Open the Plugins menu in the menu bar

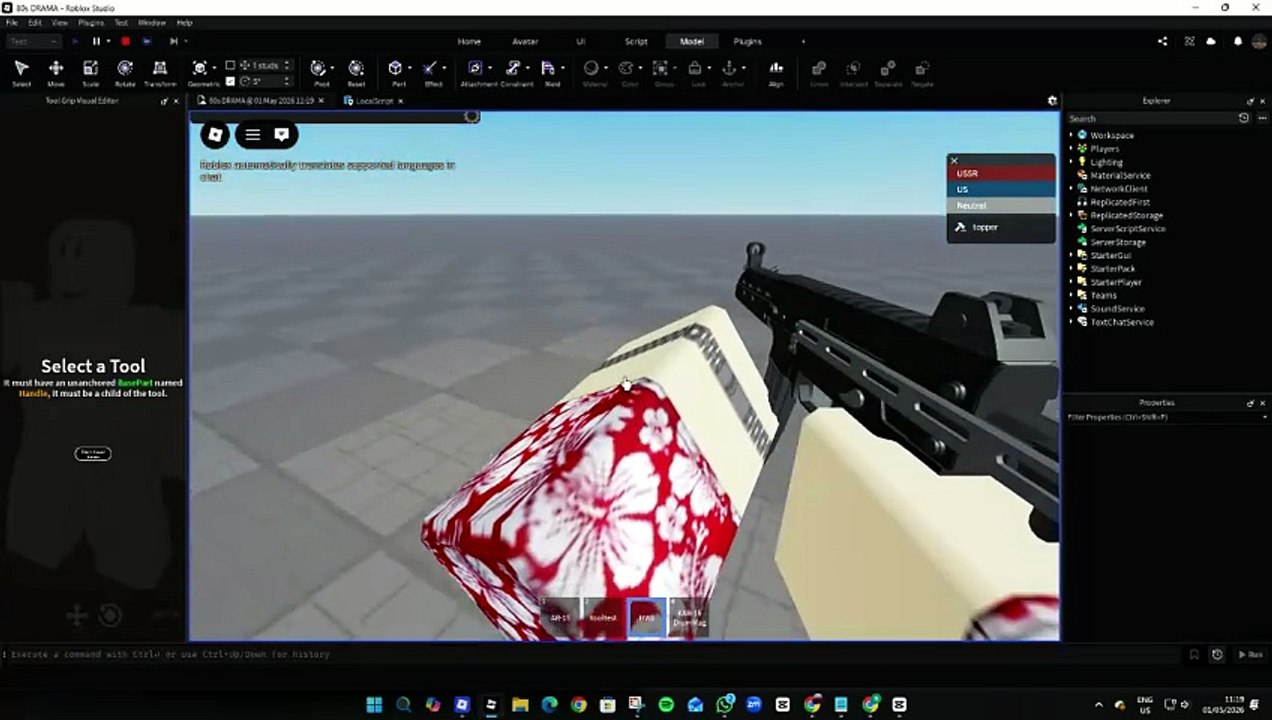click(x=90, y=22)
